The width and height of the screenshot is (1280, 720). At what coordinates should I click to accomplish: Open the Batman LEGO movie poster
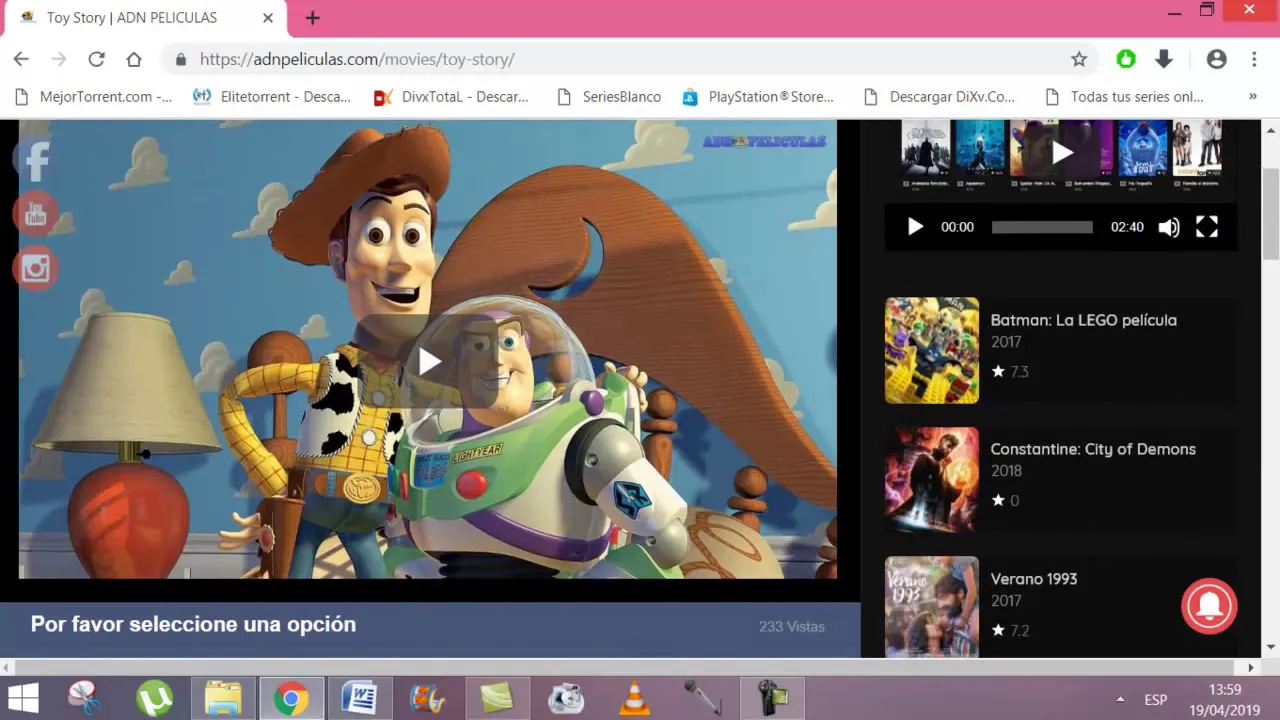(931, 350)
